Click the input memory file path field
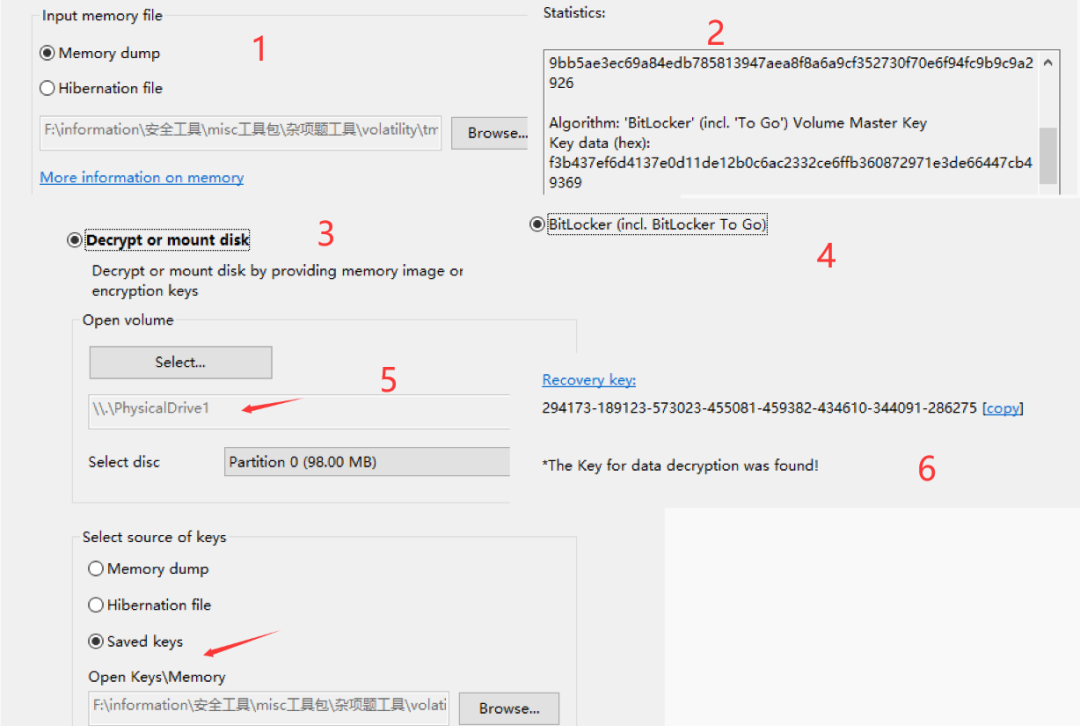1080x726 pixels. point(240,132)
